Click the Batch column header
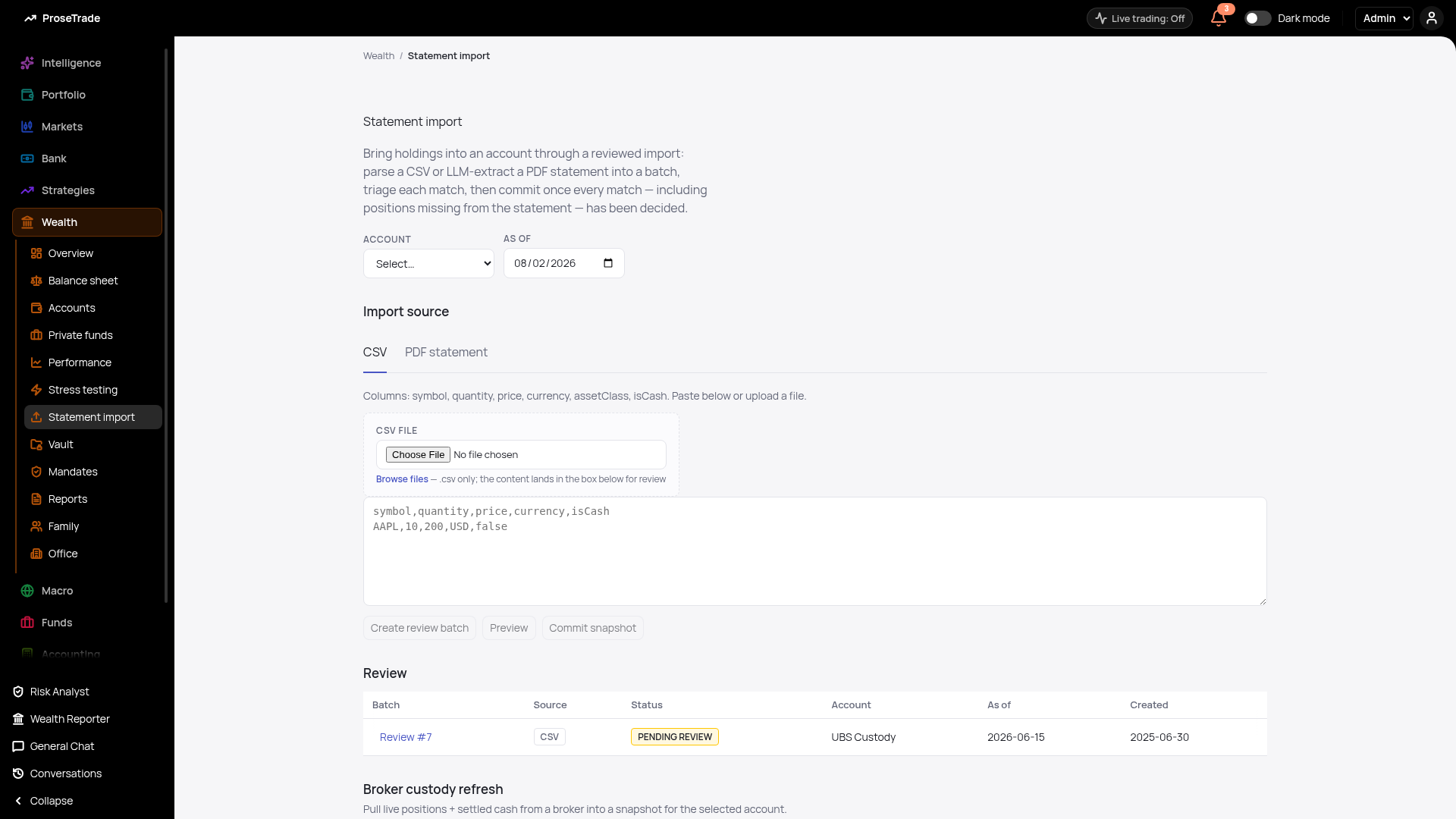The width and height of the screenshot is (1456, 819). point(386,705)
